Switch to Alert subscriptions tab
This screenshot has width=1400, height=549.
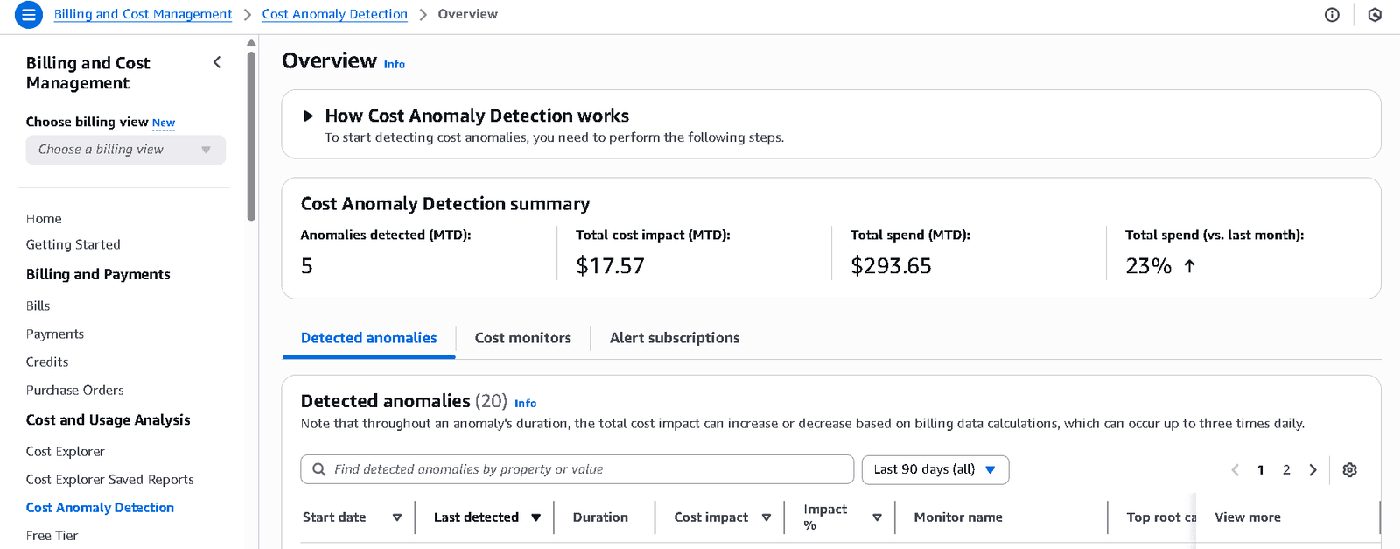coord(675,338)
